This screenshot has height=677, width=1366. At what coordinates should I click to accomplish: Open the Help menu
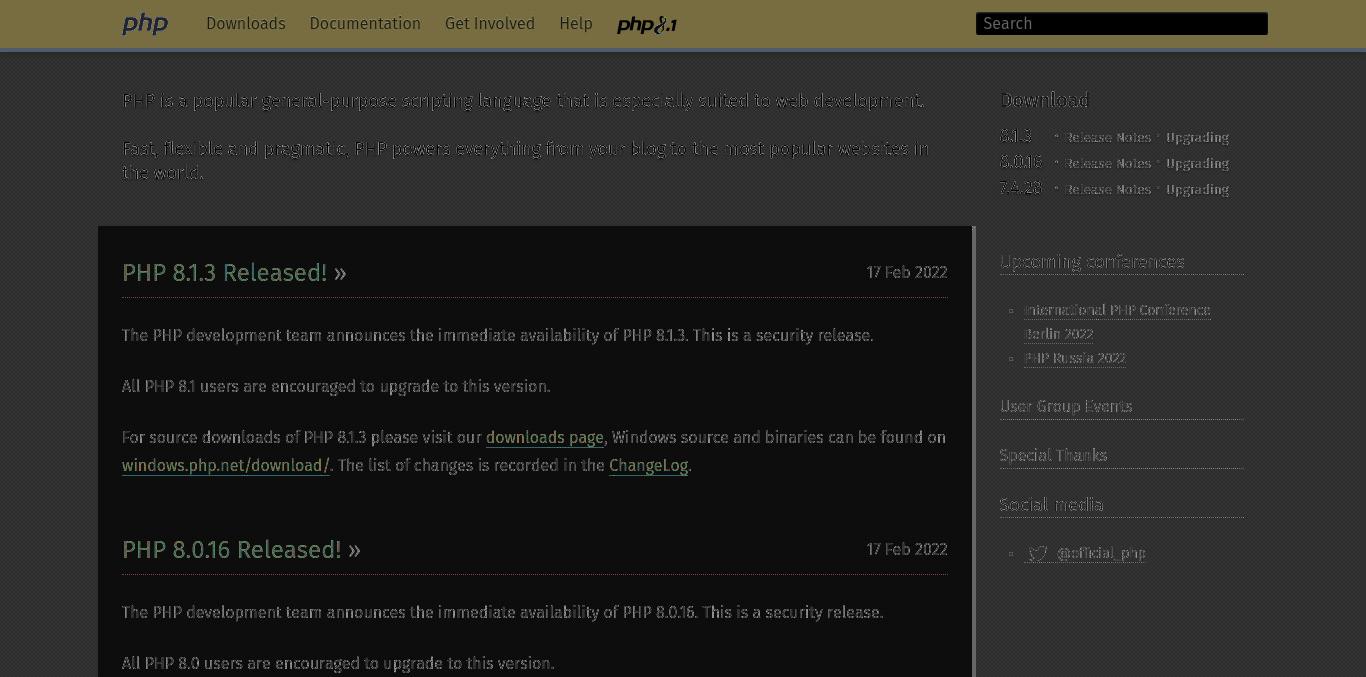[x=576, y=24]
